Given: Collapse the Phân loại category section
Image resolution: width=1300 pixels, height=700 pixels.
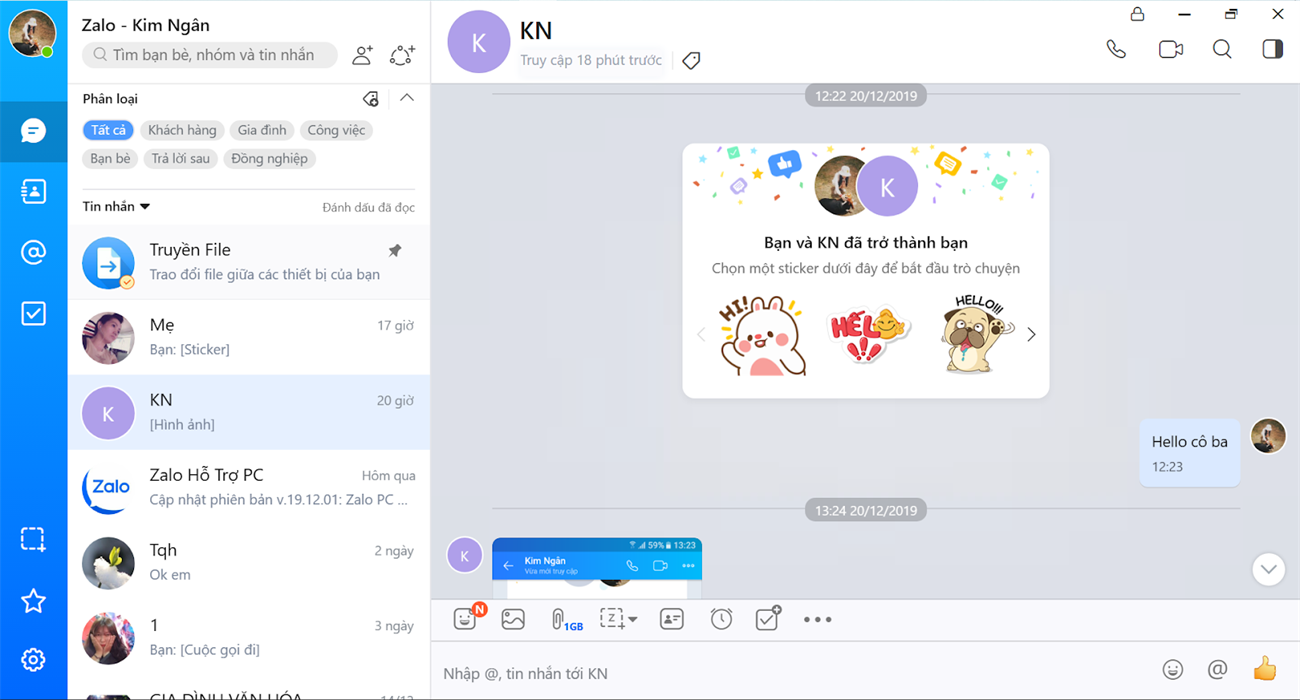Looking at the screenshot, I should [406, 98].
